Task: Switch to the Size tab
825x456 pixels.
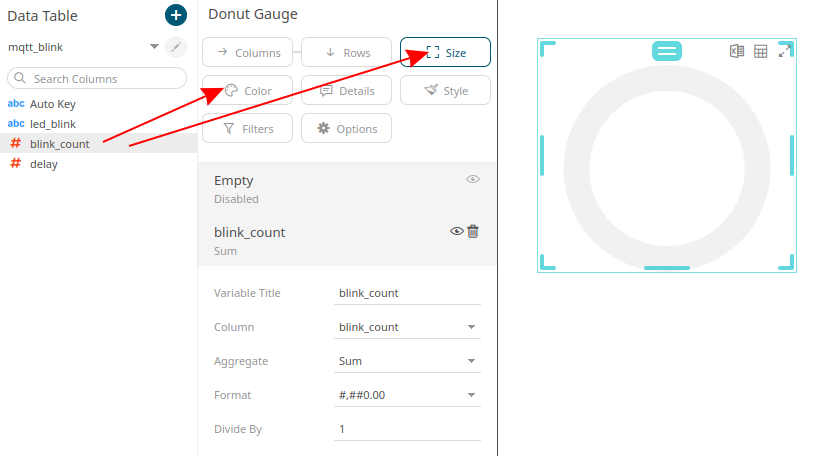Action: pyautogui.click(x=445, y=53)
